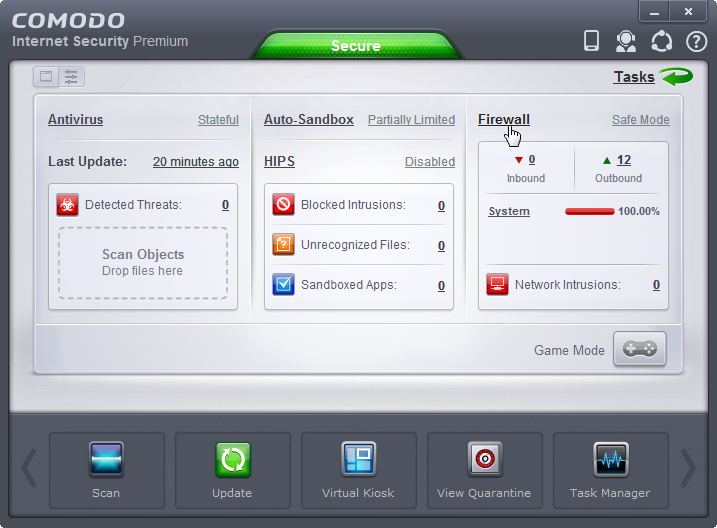This screenshot has height=528, width=717.
Task: Switch to advanced view toggle
Action: pyautogui.click(x=71, y=76)
